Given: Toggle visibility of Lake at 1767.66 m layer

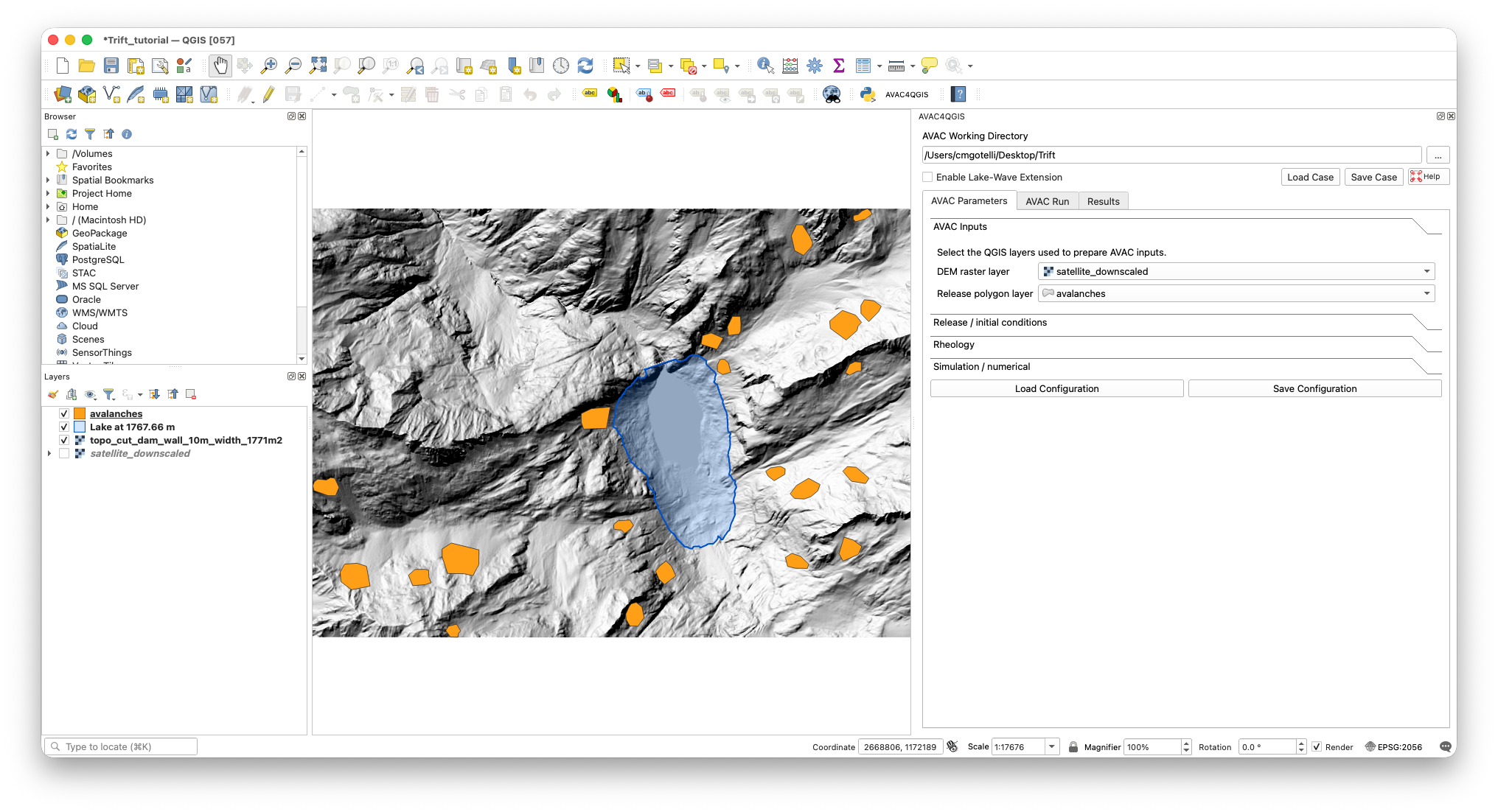Looking at the screenshot, I should pyautogui.click(x=64, y=427).
